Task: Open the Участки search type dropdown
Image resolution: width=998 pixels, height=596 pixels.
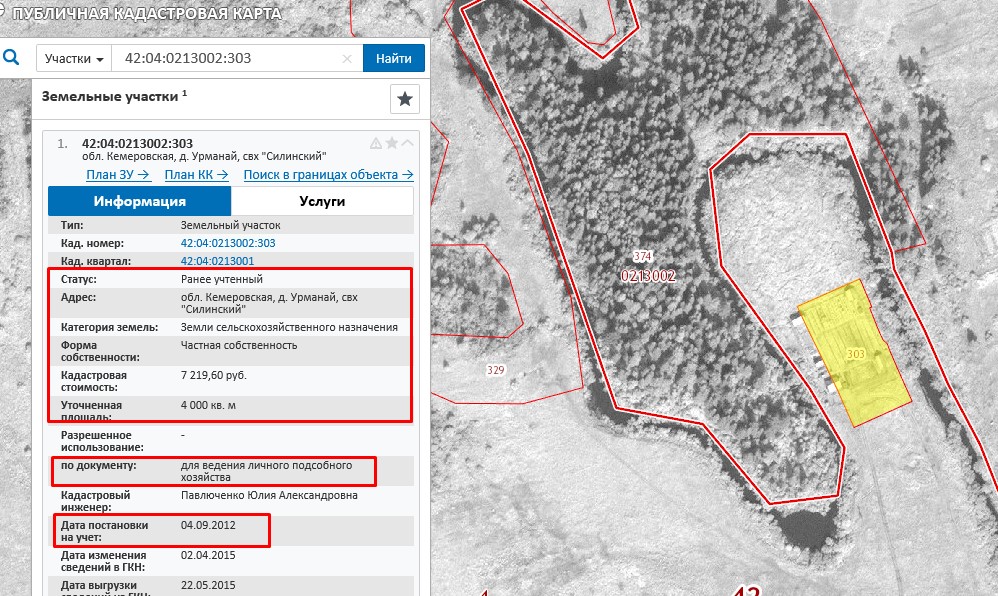Action: pyautogui.click(x=74, y=58)
